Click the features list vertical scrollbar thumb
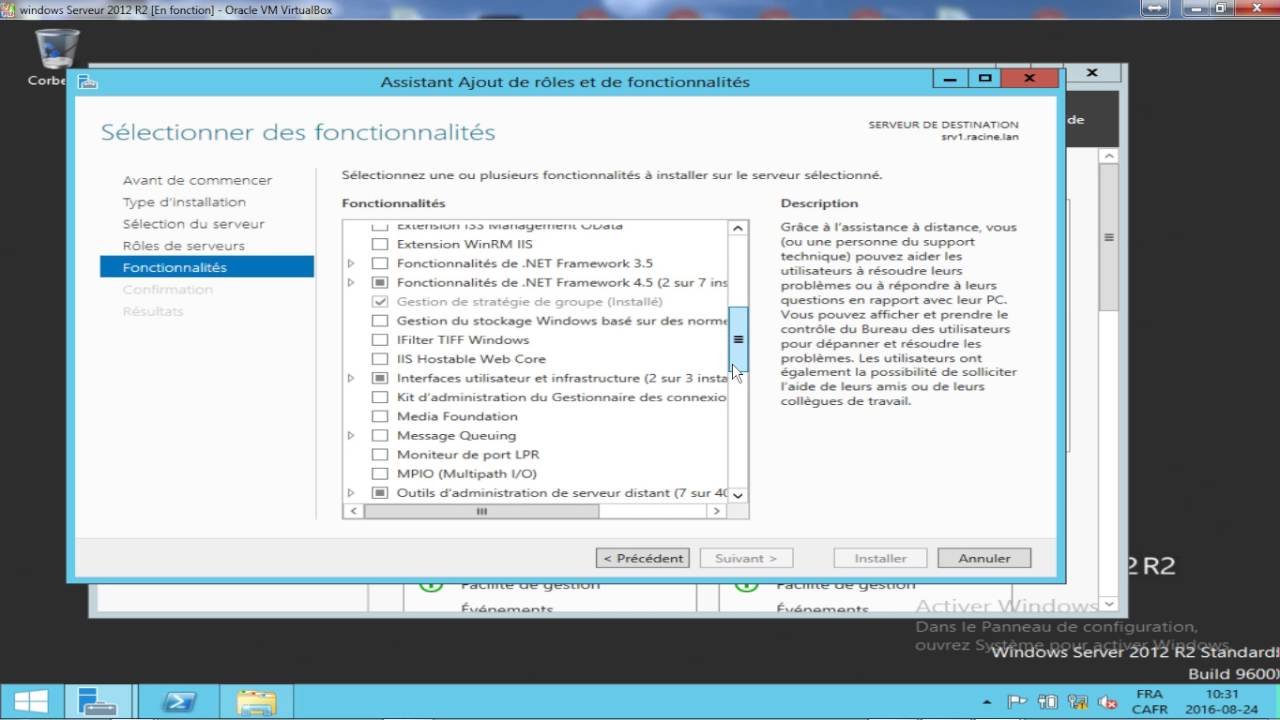This screenshot has height=720, width=1280. [738, 339]
